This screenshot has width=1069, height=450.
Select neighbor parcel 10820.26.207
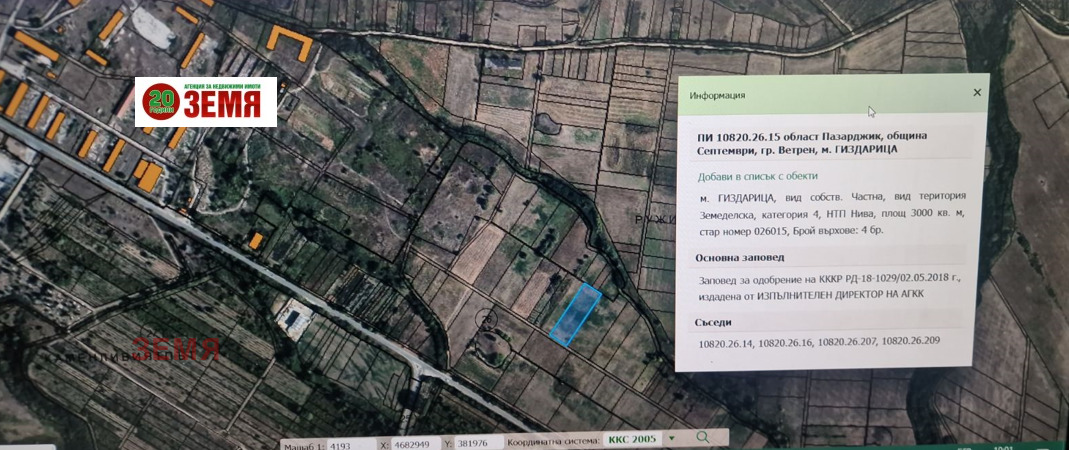click(x=846, y=342)
